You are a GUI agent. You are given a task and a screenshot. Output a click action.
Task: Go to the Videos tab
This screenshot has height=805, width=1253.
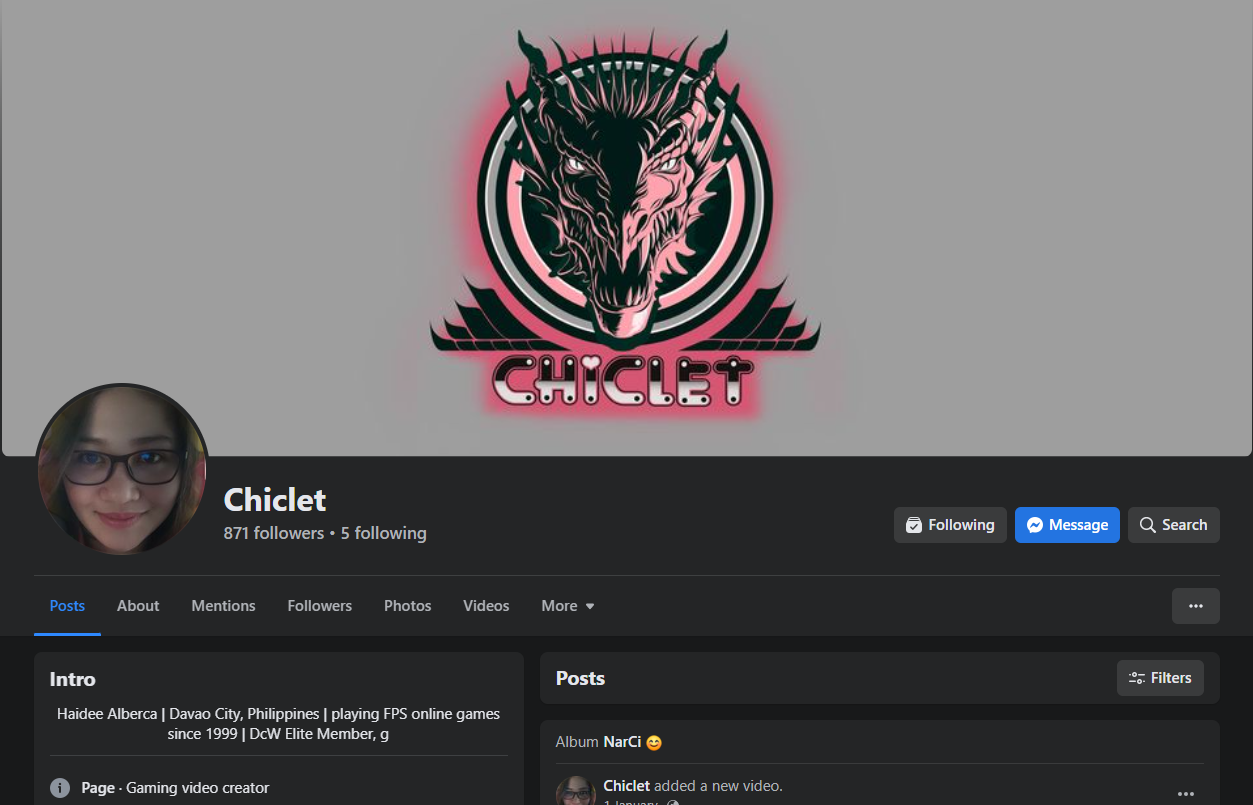click(486, 606)
